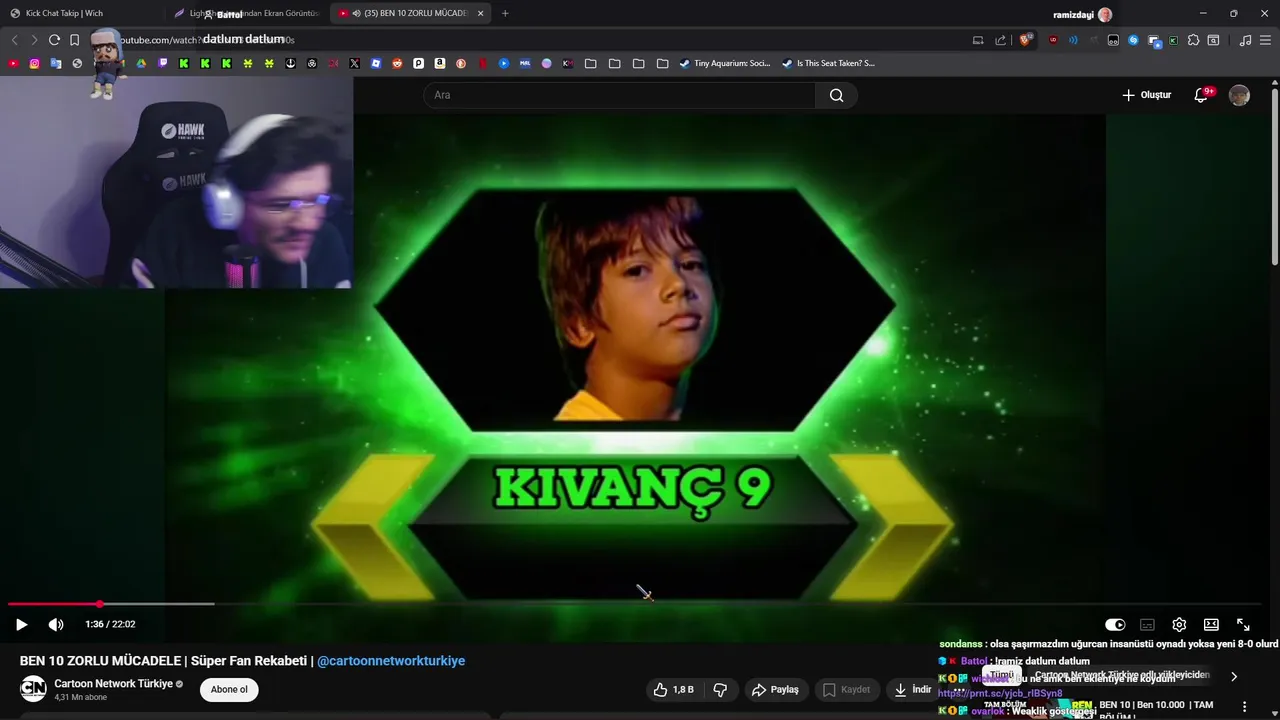Open YouTube account avatar menu
The image size is (1280, 720).
(x=1239, y=95)
